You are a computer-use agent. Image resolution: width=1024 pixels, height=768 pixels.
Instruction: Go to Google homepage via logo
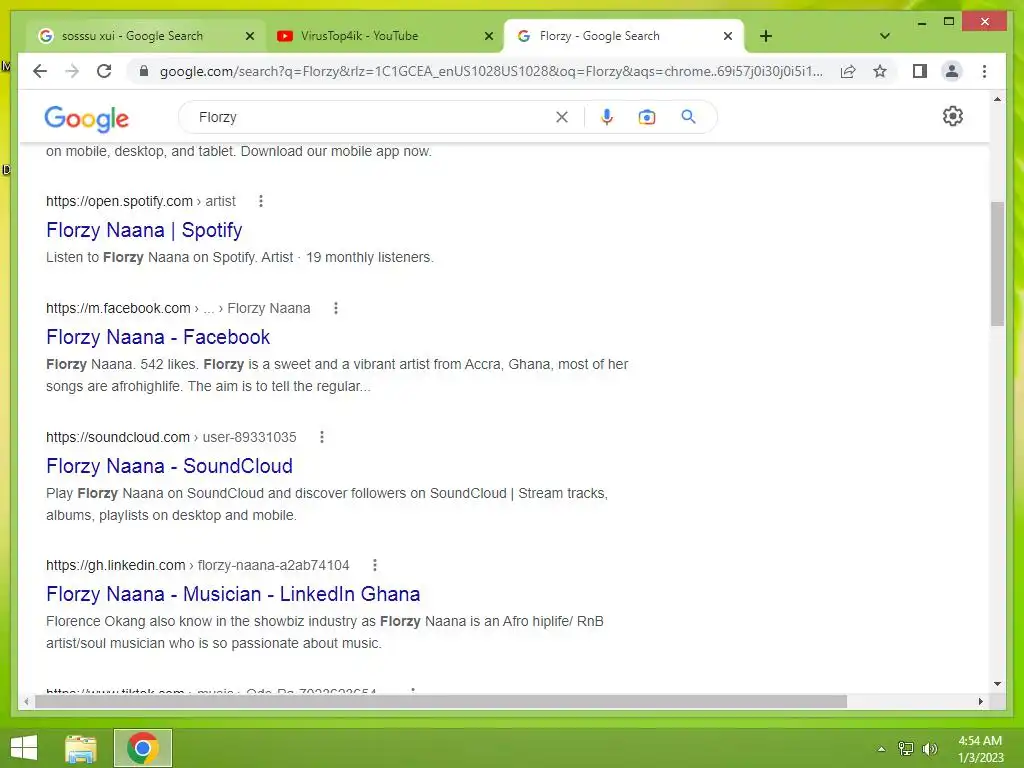(86, 118)
